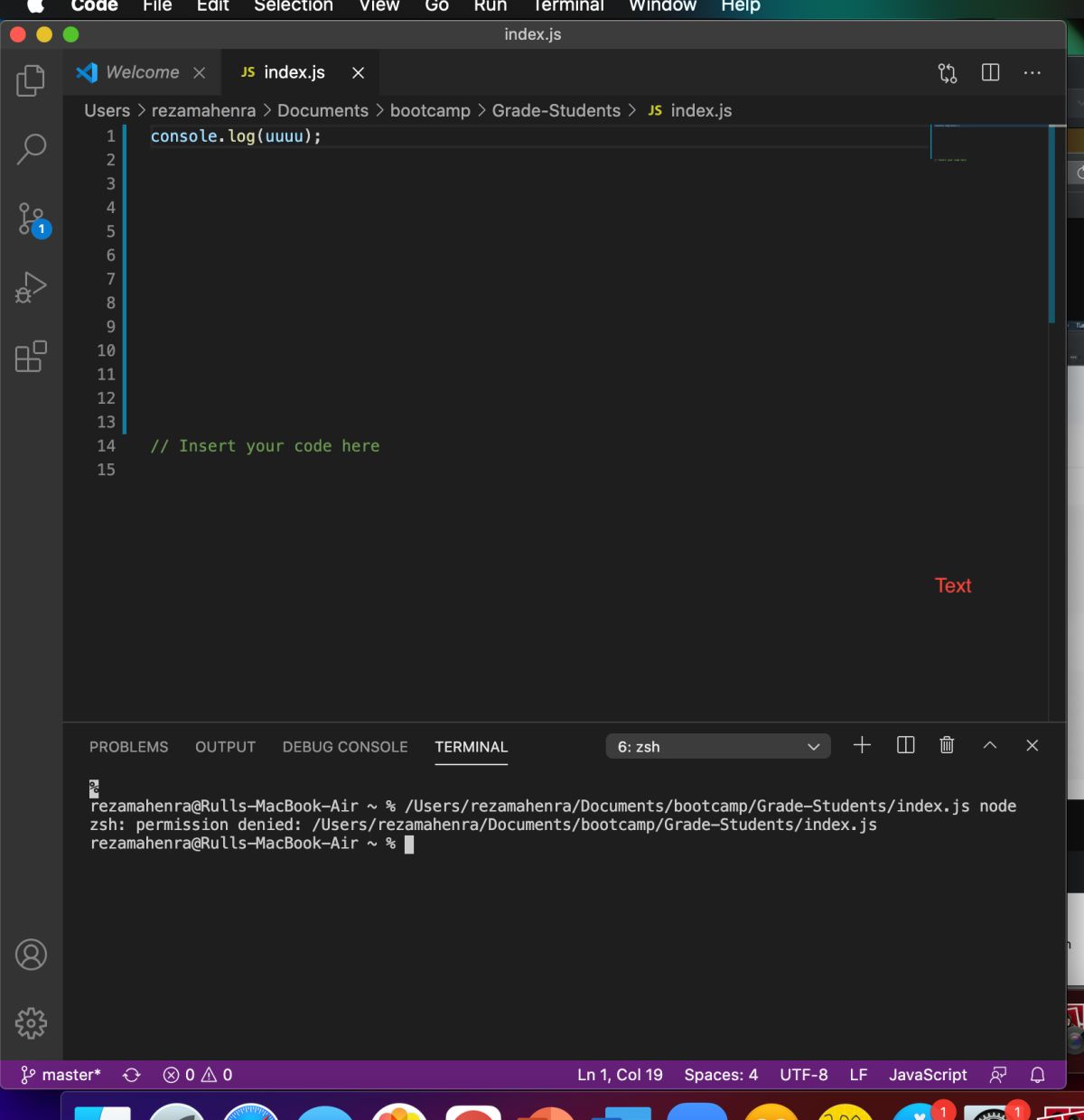Viewport: 1084px width, 1120px height.
Task: Click index.js in the breadcrumb path
Action: [x=690, y=110]
